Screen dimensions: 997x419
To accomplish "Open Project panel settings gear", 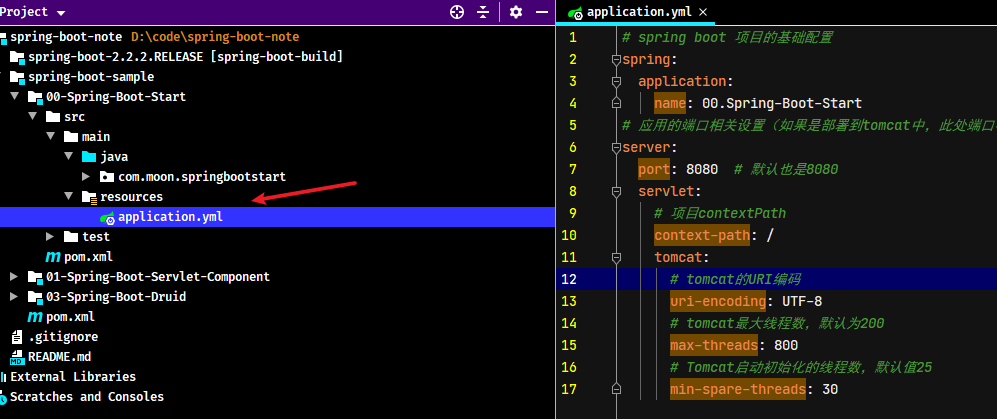I will [x=516, y=12].
